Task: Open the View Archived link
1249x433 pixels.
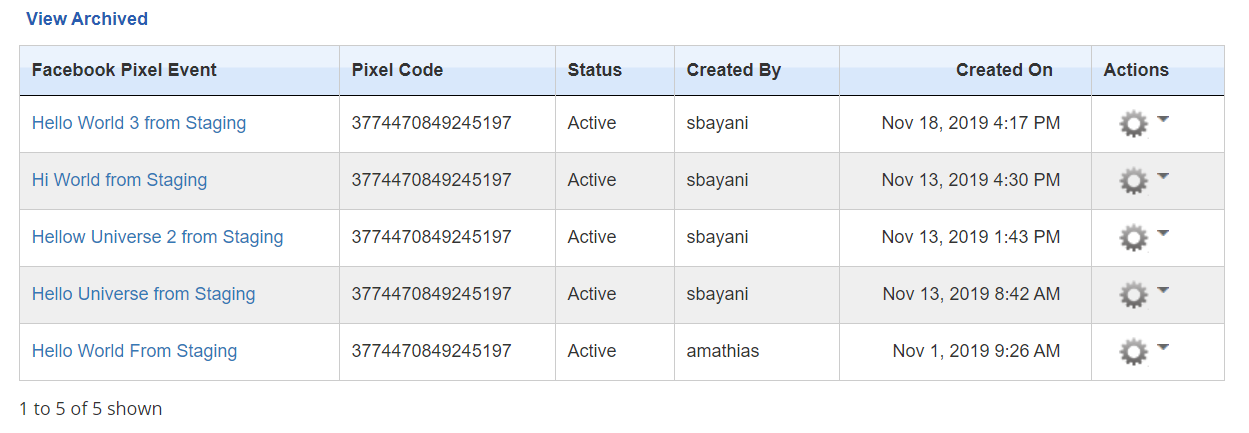Action: pos(86,19)
